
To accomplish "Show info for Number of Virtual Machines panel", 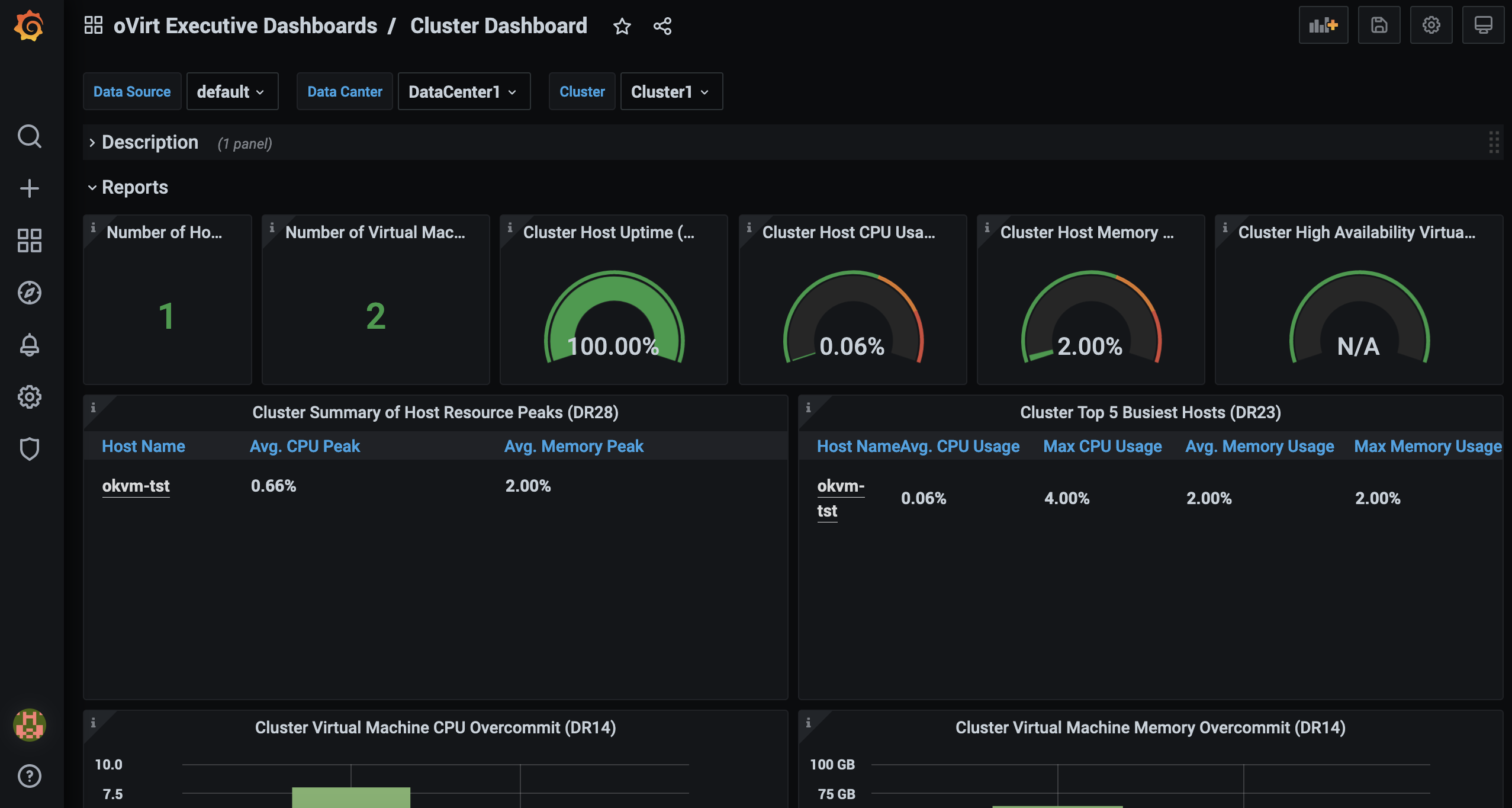I will (272, 227).
